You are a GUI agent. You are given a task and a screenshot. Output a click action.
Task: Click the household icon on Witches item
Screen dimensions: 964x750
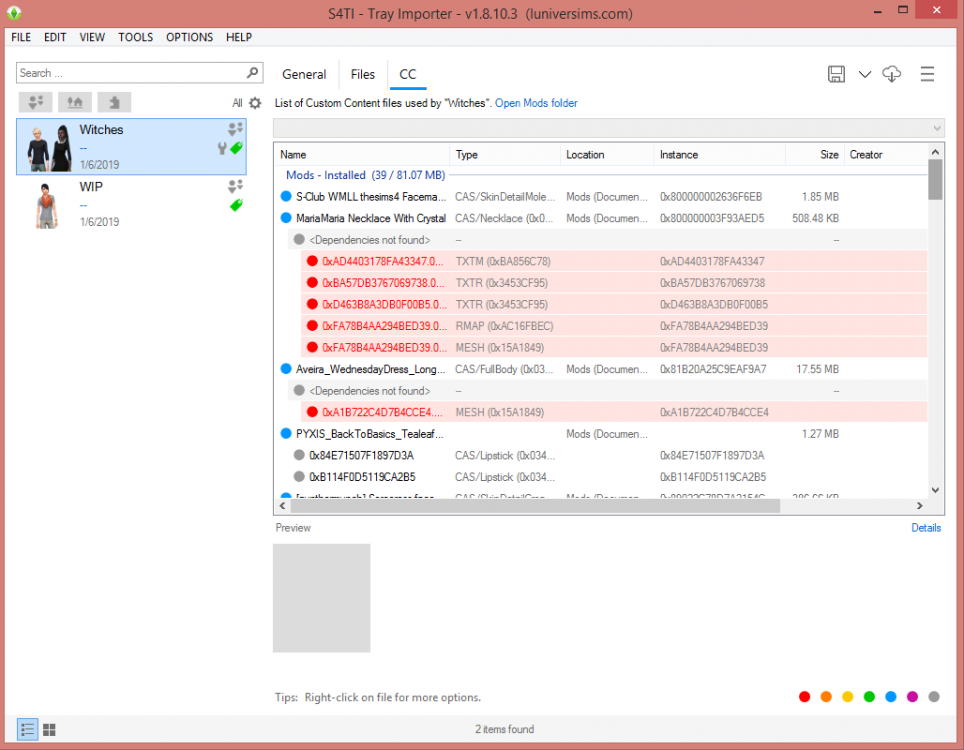(235, 128)
